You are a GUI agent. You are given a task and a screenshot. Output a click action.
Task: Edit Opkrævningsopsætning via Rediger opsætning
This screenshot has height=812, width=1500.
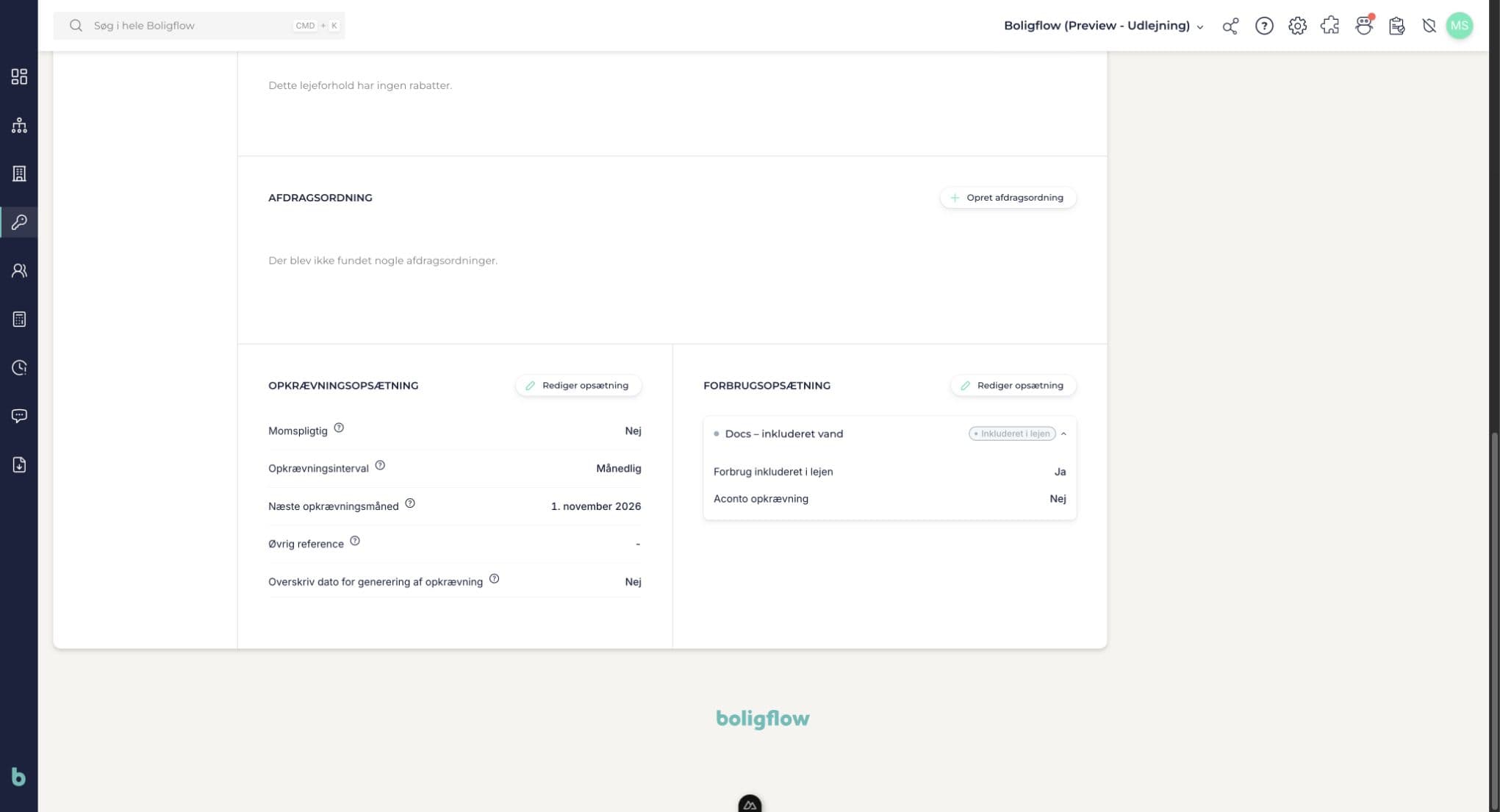pyautogui.click(x=578, y=385)
